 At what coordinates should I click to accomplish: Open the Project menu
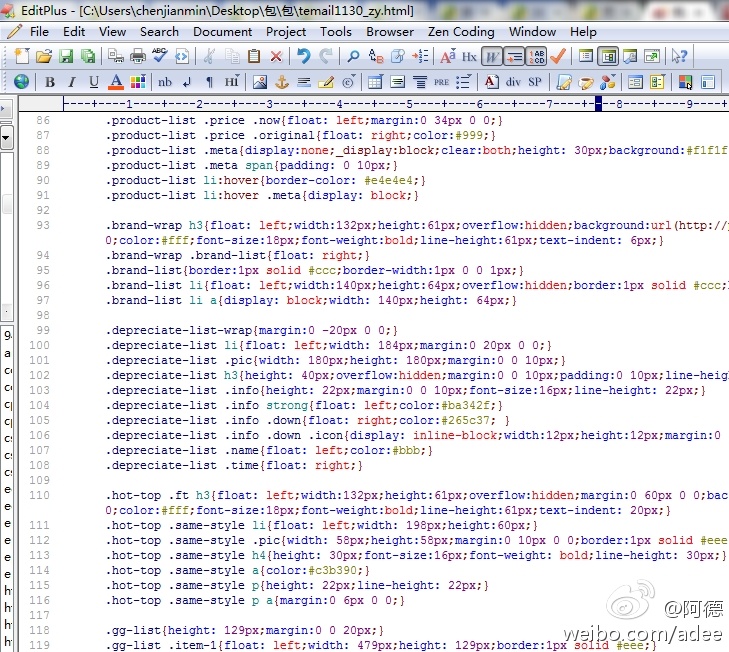(285, 32)
